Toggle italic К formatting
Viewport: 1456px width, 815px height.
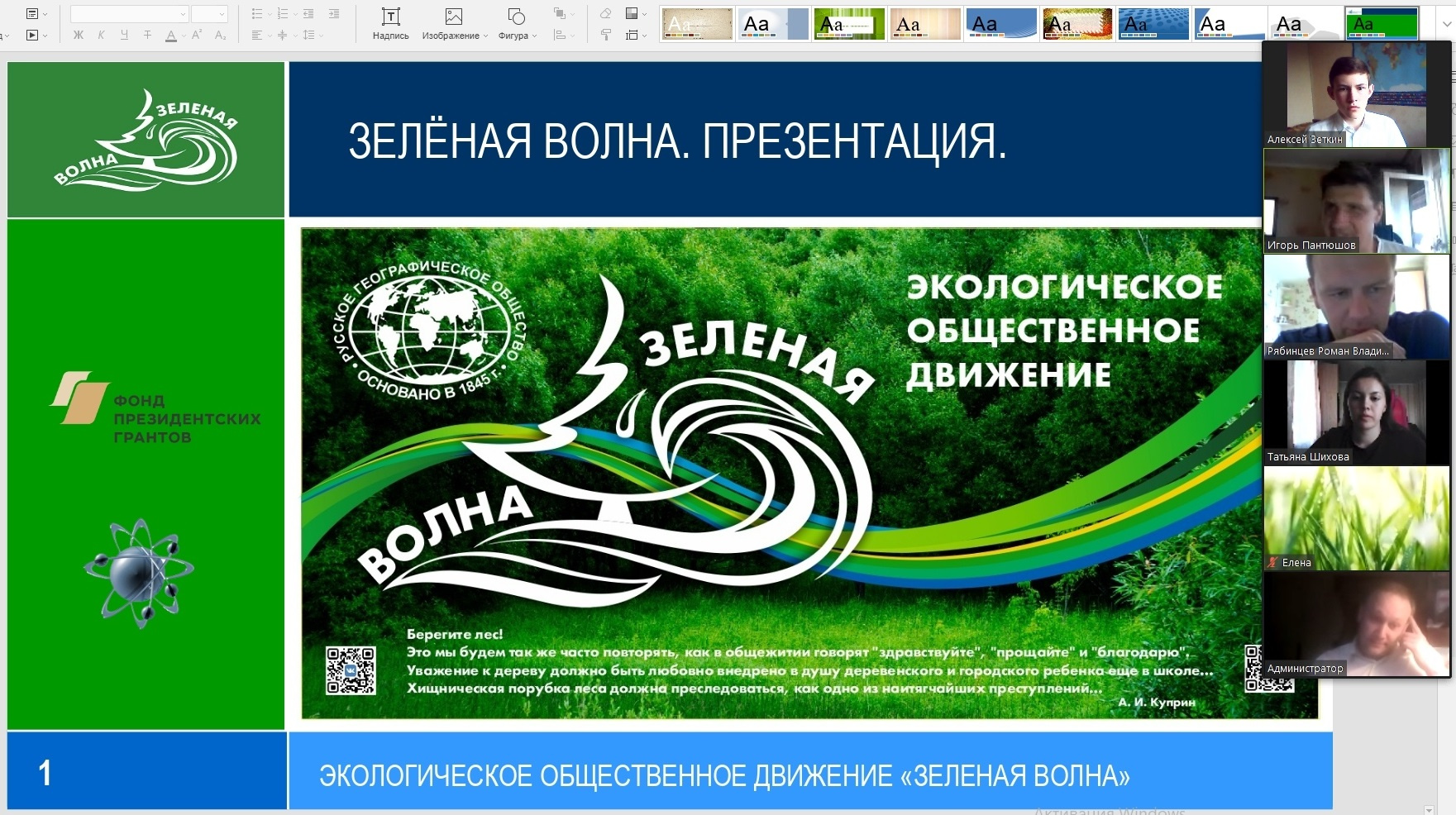(x=101, y=35)
